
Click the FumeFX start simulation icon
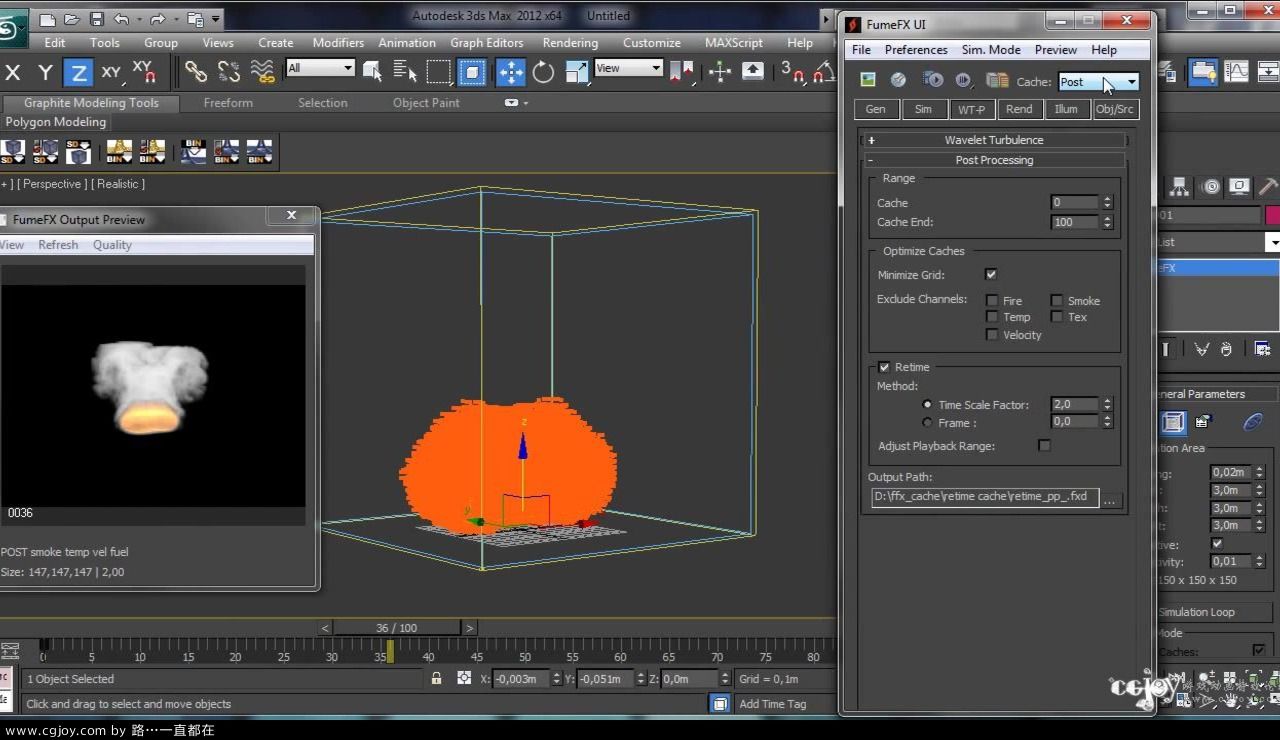tap(932, 81)
